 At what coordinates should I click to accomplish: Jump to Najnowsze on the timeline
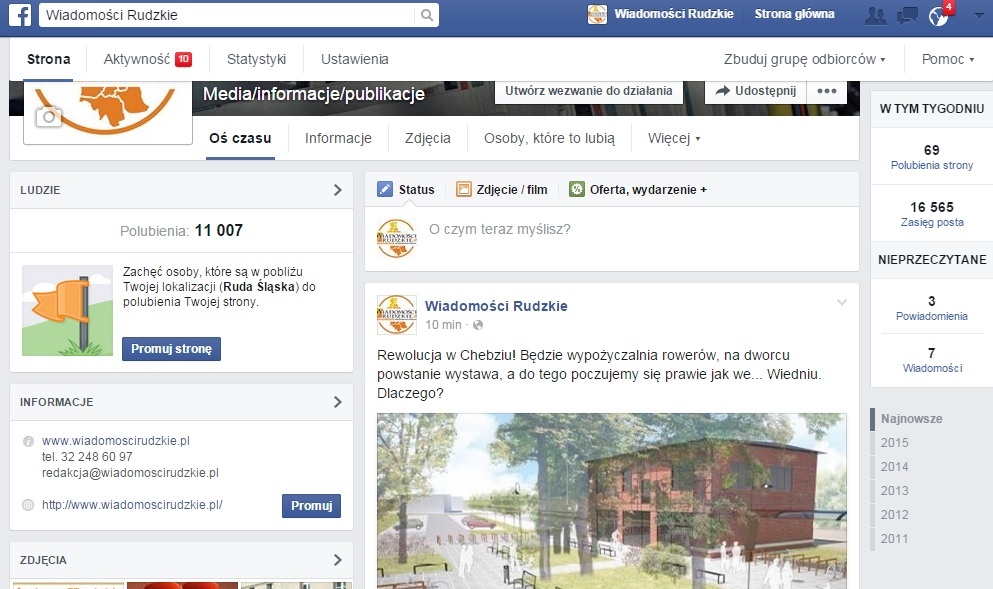[911, 419]
